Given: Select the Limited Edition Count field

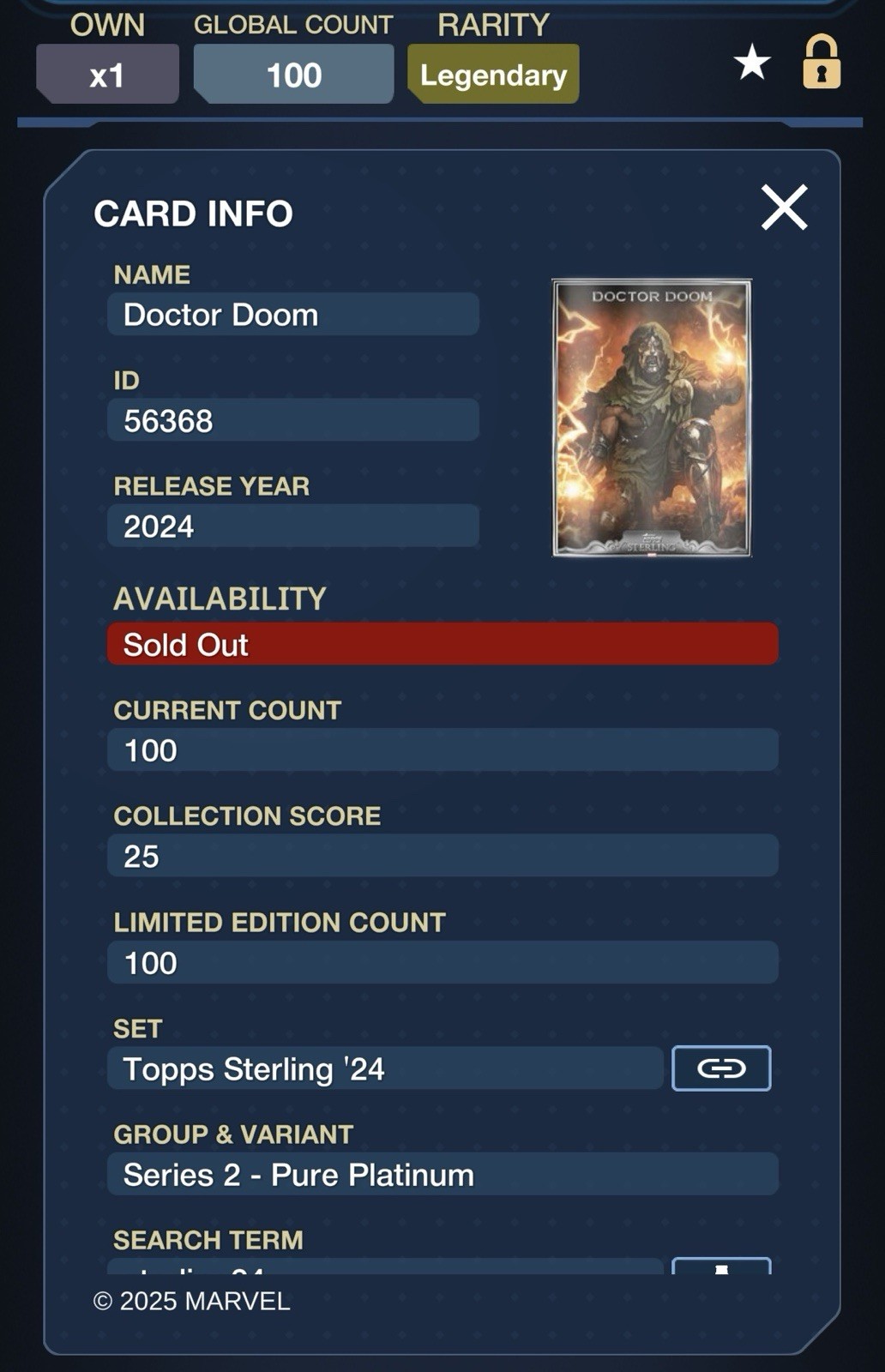Looking at the screenshot, I should 442,962.
